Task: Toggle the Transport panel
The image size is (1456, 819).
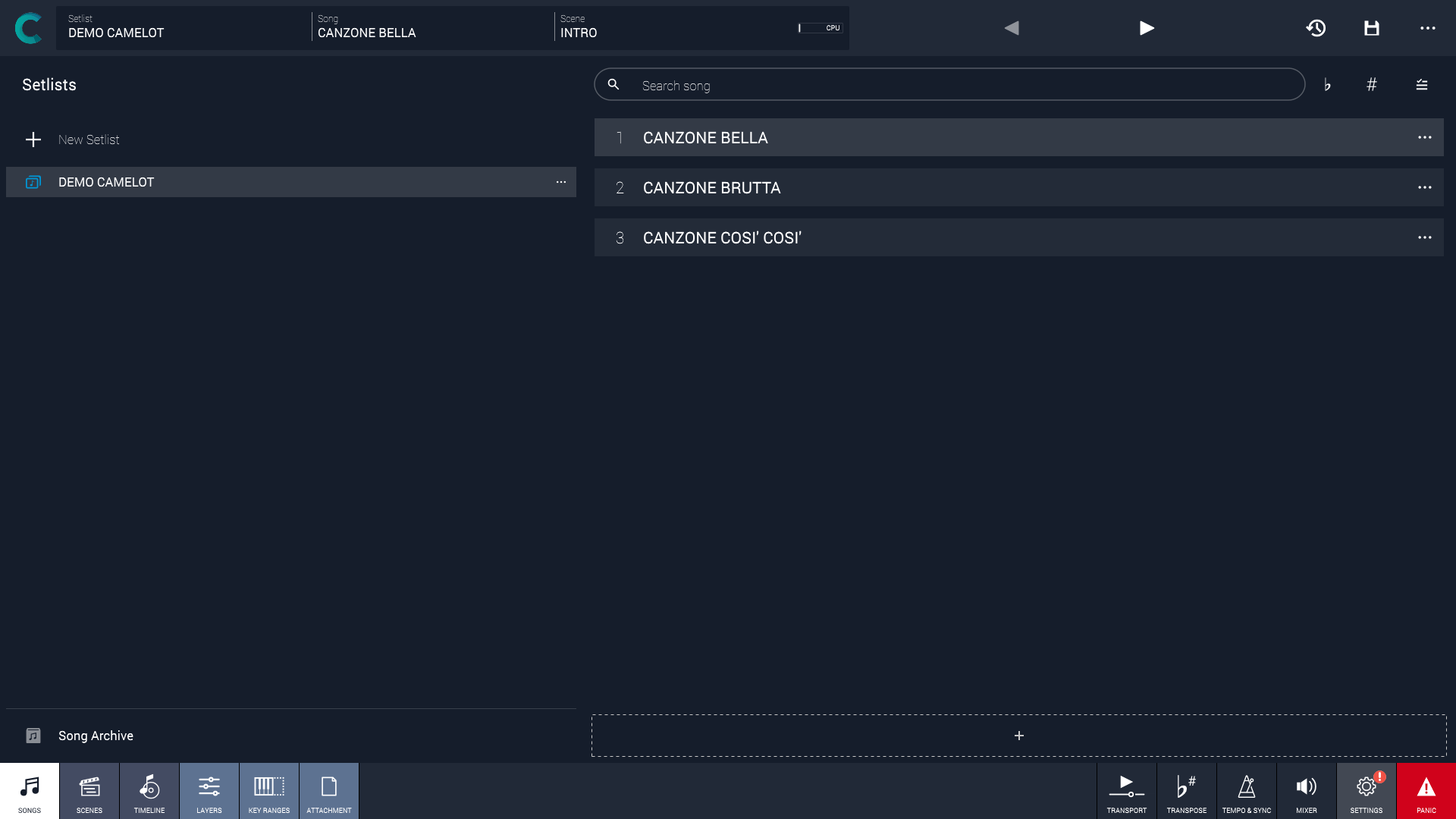Action: tap(1126, 791)
